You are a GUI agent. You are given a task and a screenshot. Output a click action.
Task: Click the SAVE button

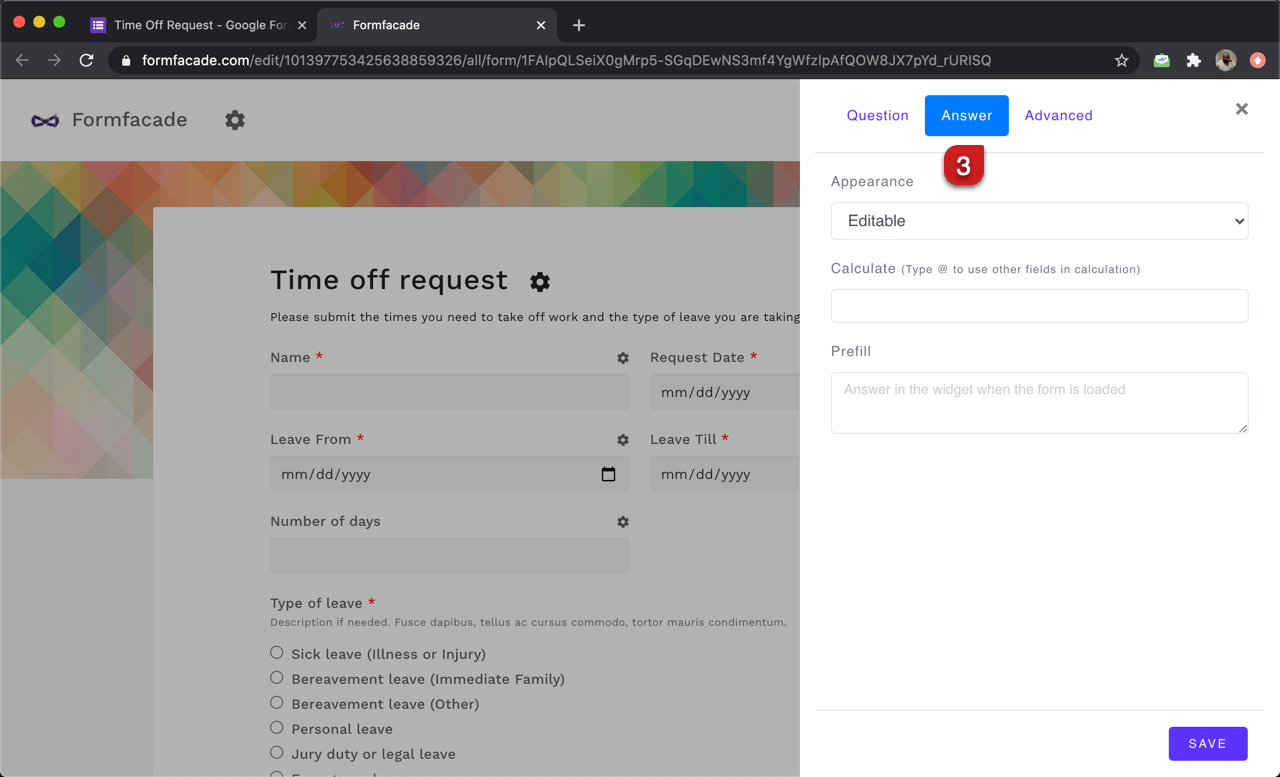1207,743
